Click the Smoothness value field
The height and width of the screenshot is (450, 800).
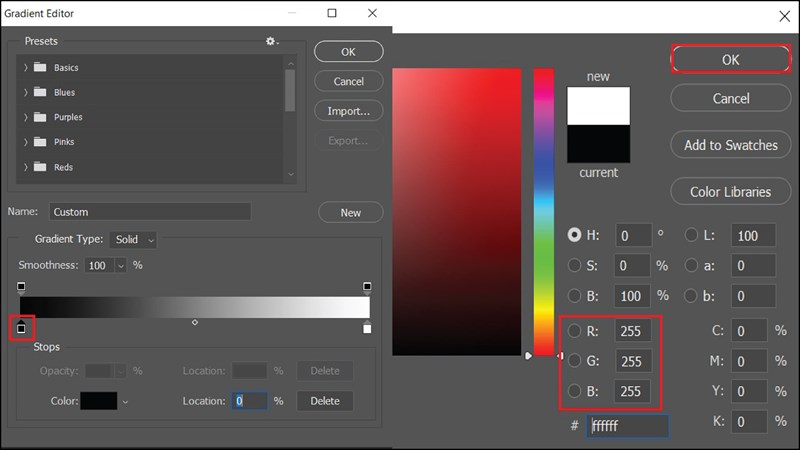point(99,265)
